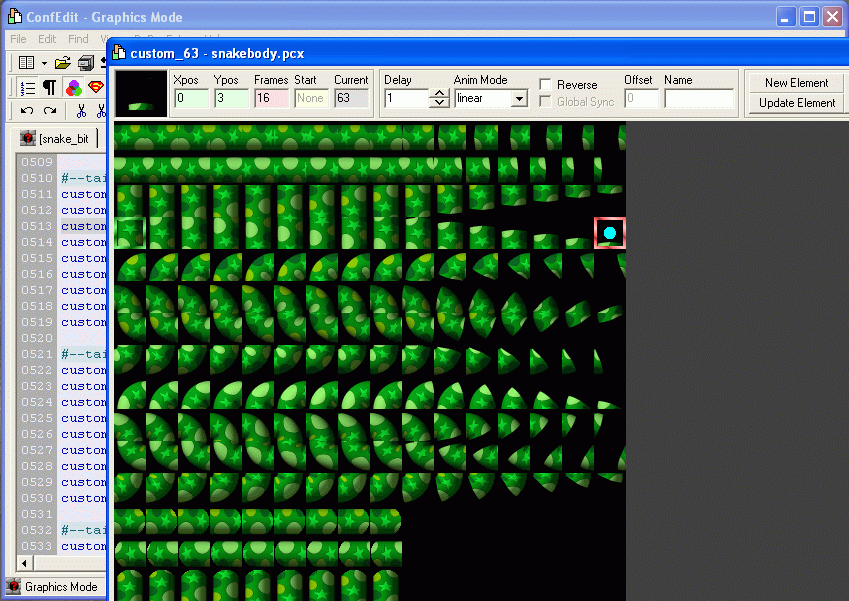Screen dimensions: 849x601
Task: Click the redo arrow icon
Action: [x=50, y=111]
